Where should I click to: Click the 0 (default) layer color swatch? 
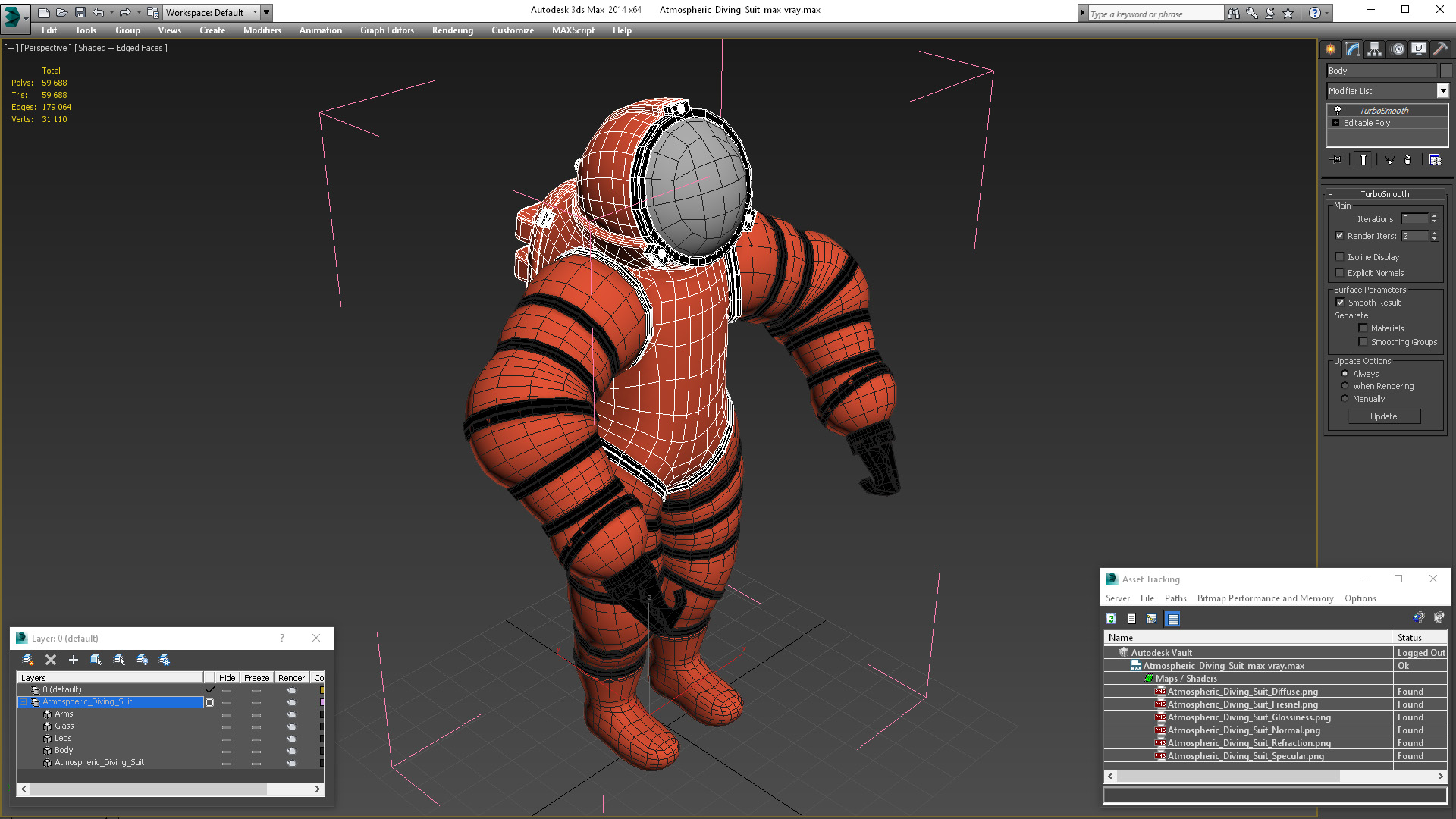[322, 690]
